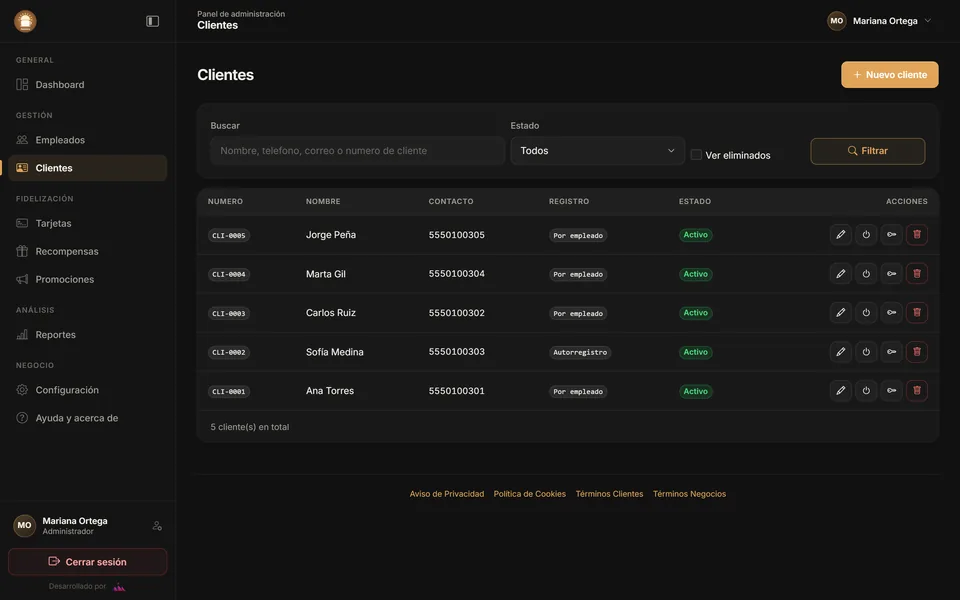Delete Sofía Medina with trash icon
This screenshot has width=960, height=600.
[x=917, y=352]
